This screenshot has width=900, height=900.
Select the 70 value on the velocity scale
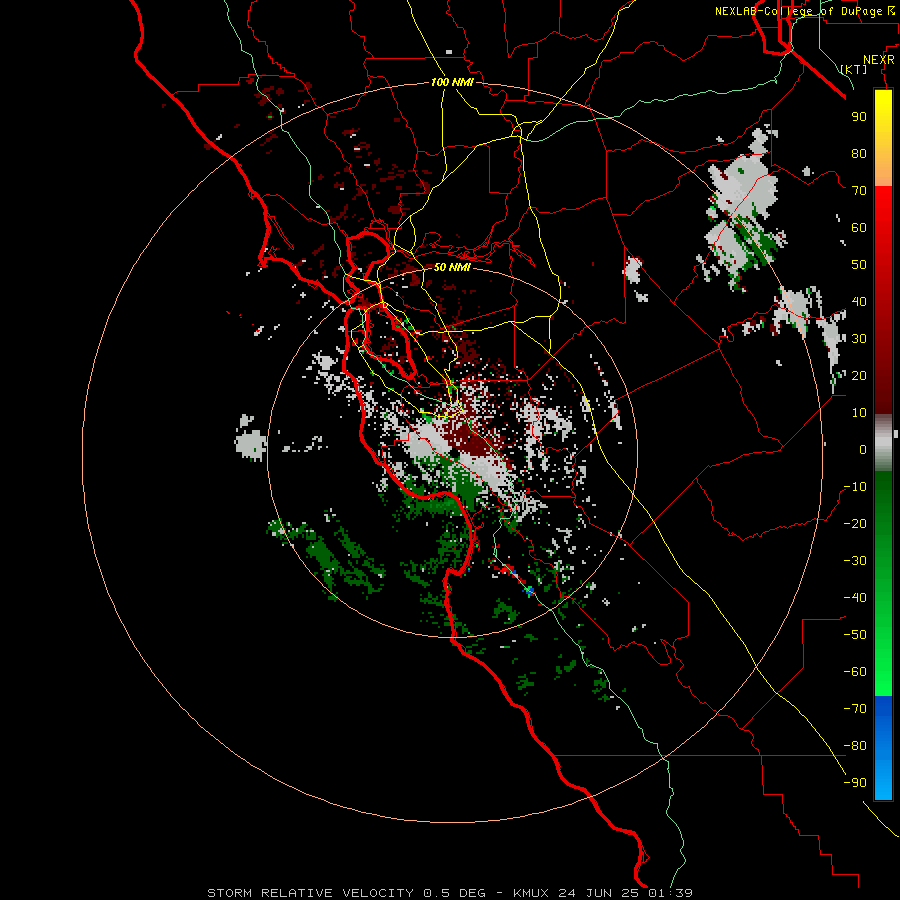tap(859, 191)
